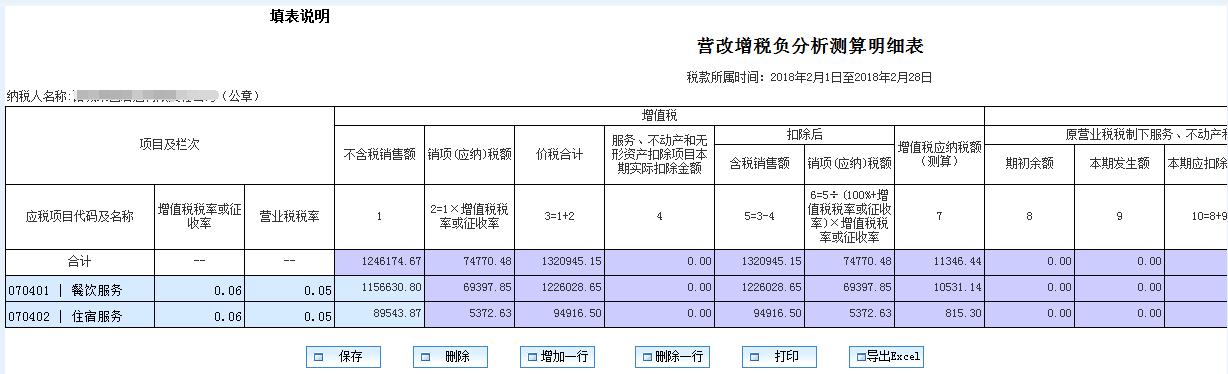Print the form using 打印
Screen dimensions: 1228x374
[x=779, y=356]
